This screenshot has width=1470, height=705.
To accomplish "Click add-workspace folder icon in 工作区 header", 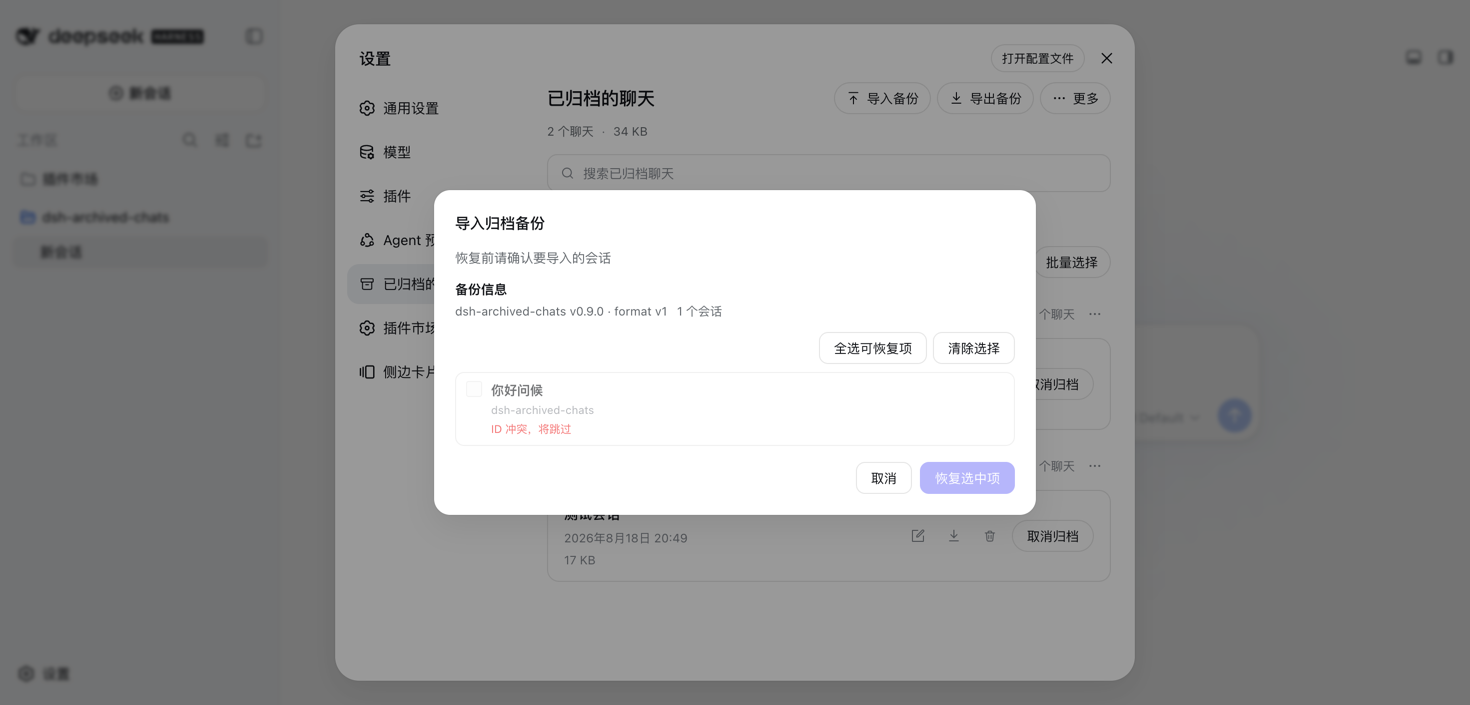I will pyautogui.click(x=254, y=140).
